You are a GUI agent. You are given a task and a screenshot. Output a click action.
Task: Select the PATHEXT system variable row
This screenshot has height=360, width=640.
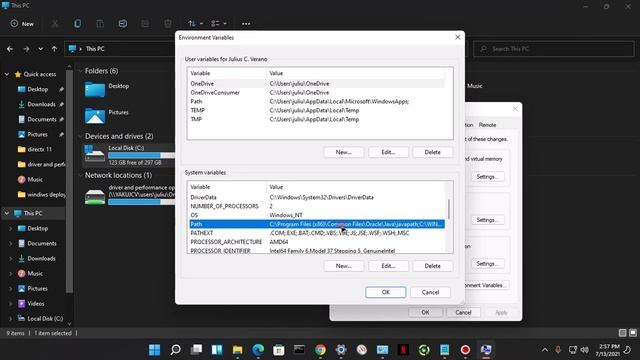317,233
